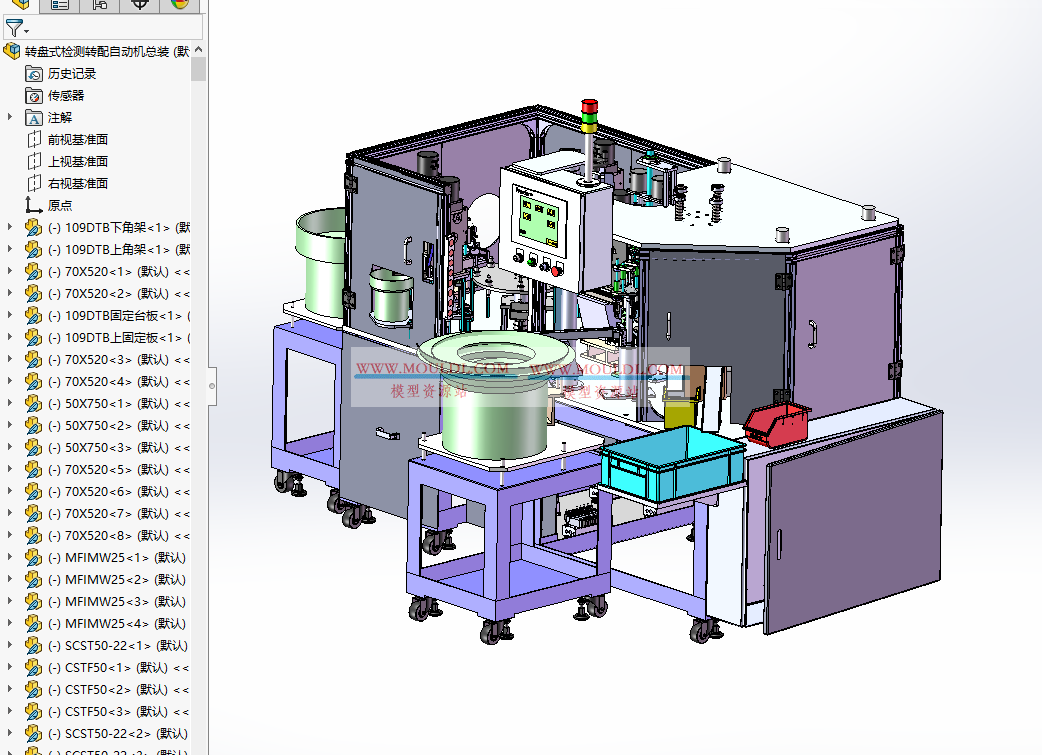The width and height of the screenshot is (1042, 755).
Task: Click the 传感器 sensors folder icon
Action: (x=34, y=95)
